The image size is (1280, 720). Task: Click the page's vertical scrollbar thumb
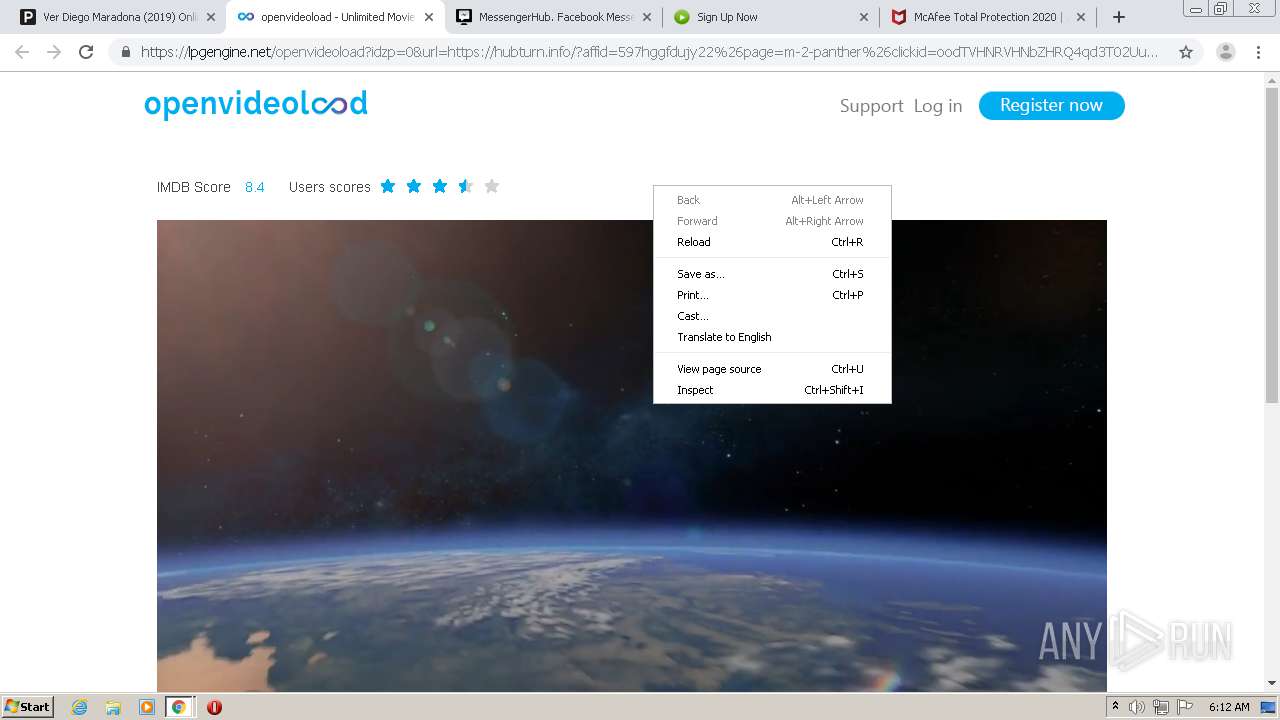[x=1272, y=246]
